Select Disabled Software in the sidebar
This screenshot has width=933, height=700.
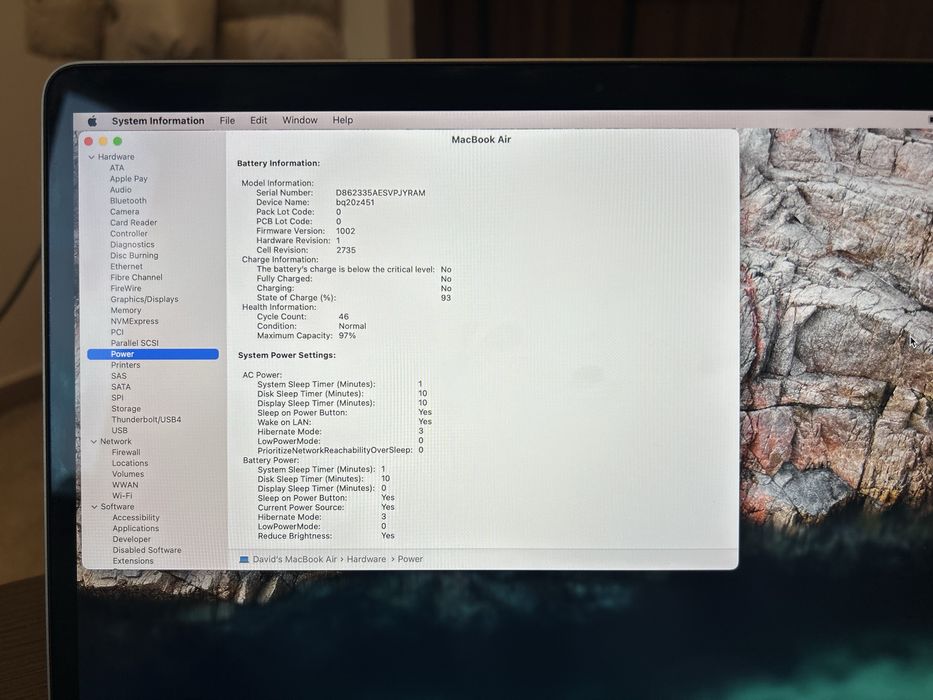tap(147, 551)
